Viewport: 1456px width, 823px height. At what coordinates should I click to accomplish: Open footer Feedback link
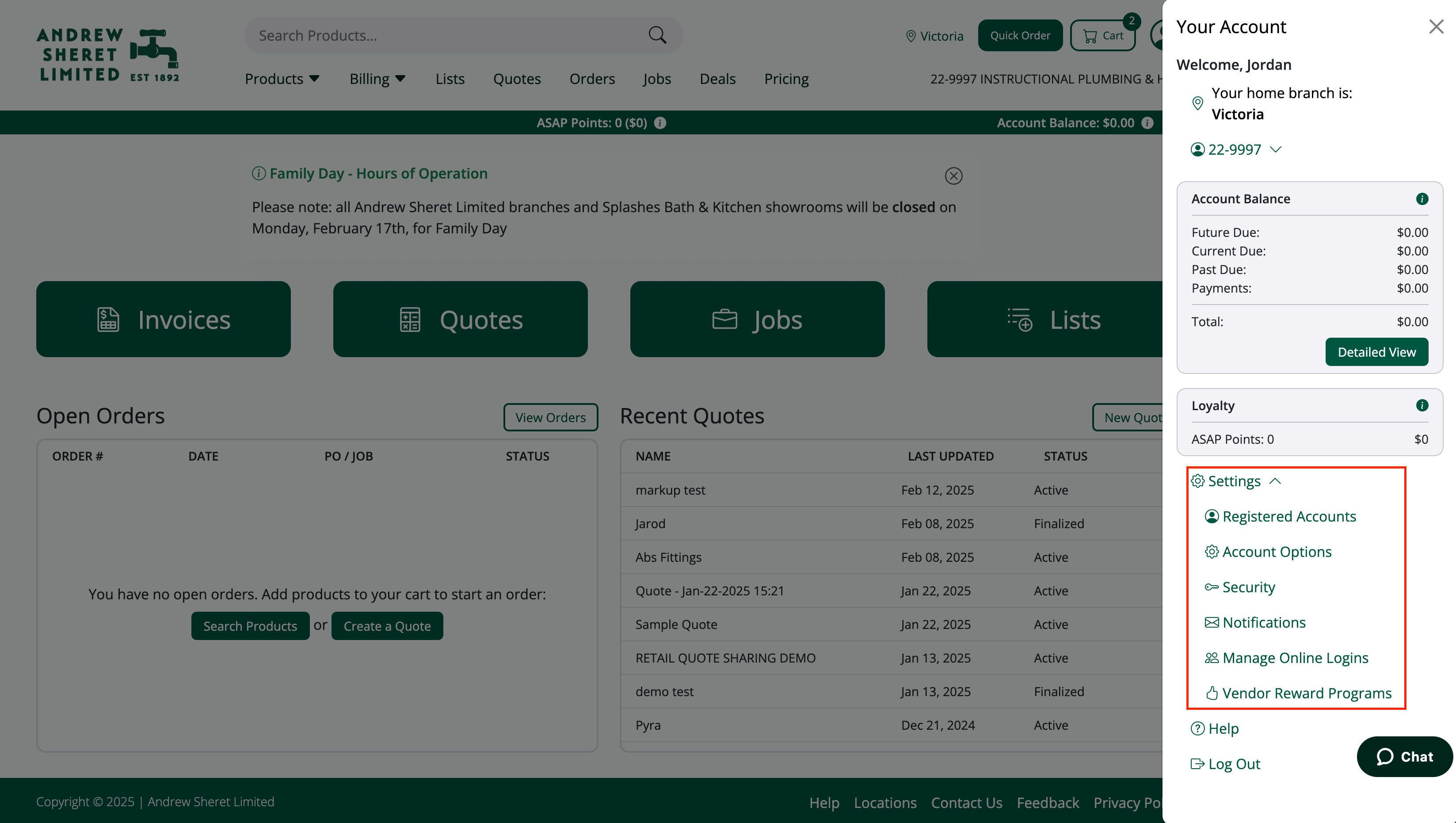tap(1047, 803)
